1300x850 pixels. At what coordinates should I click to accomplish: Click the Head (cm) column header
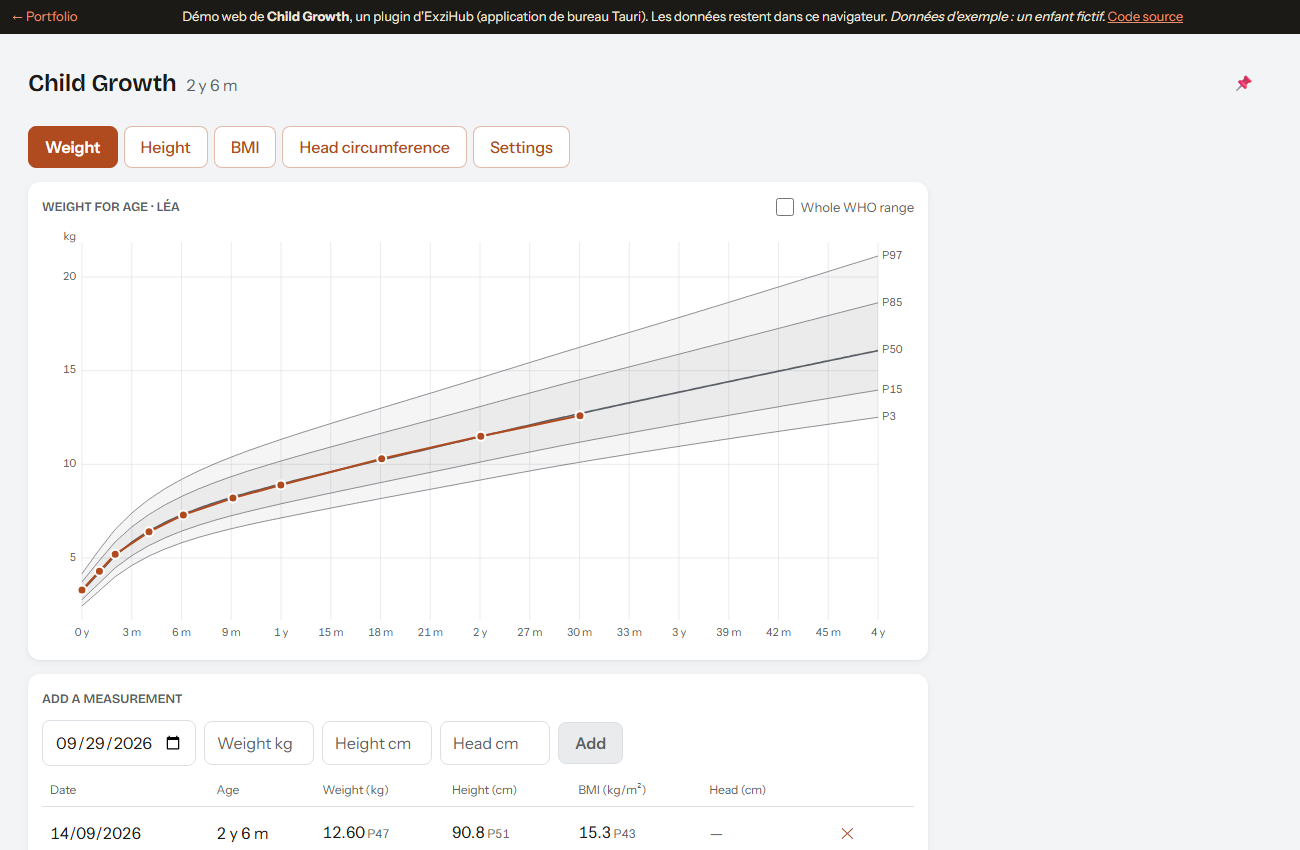pyautogui.click(x=738, y=790)
